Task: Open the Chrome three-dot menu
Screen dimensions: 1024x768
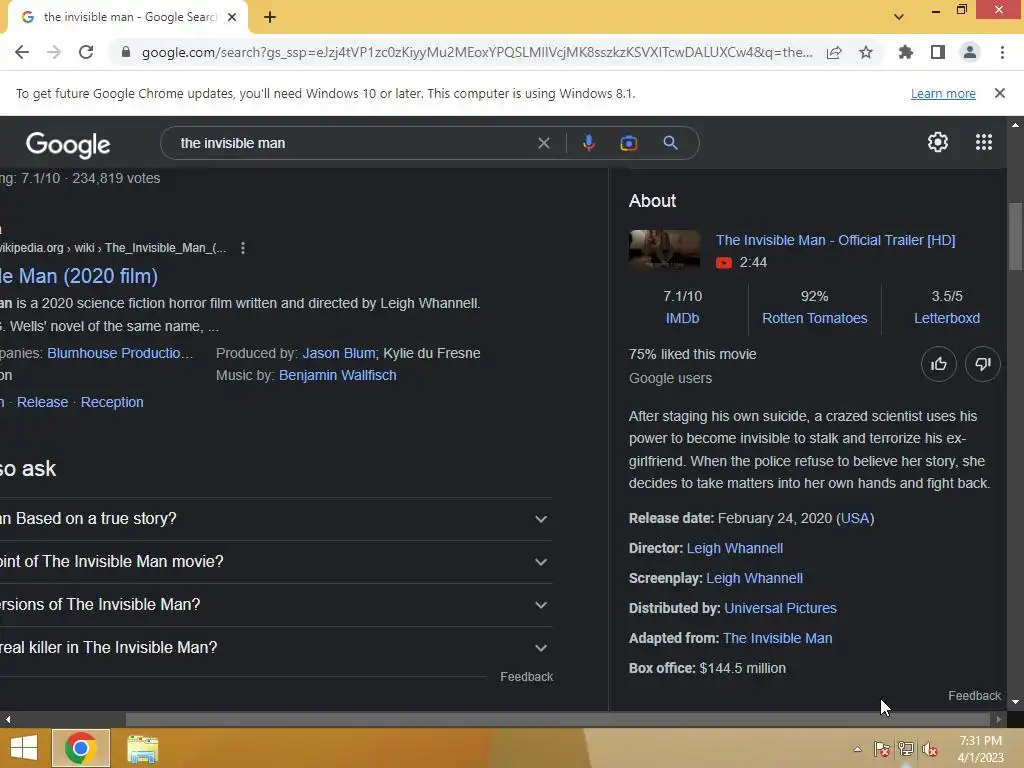Action: pos(1002,52)
